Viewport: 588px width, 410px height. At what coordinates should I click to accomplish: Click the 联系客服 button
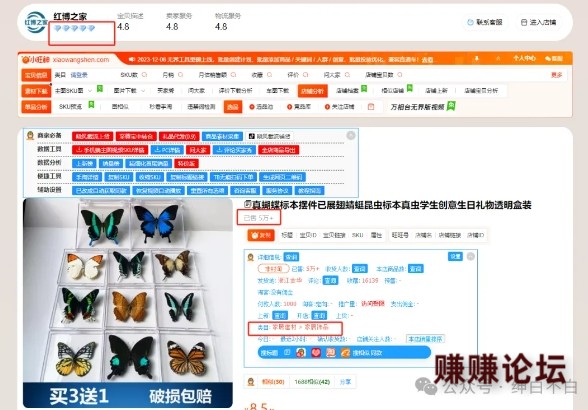tap(485, 22)
